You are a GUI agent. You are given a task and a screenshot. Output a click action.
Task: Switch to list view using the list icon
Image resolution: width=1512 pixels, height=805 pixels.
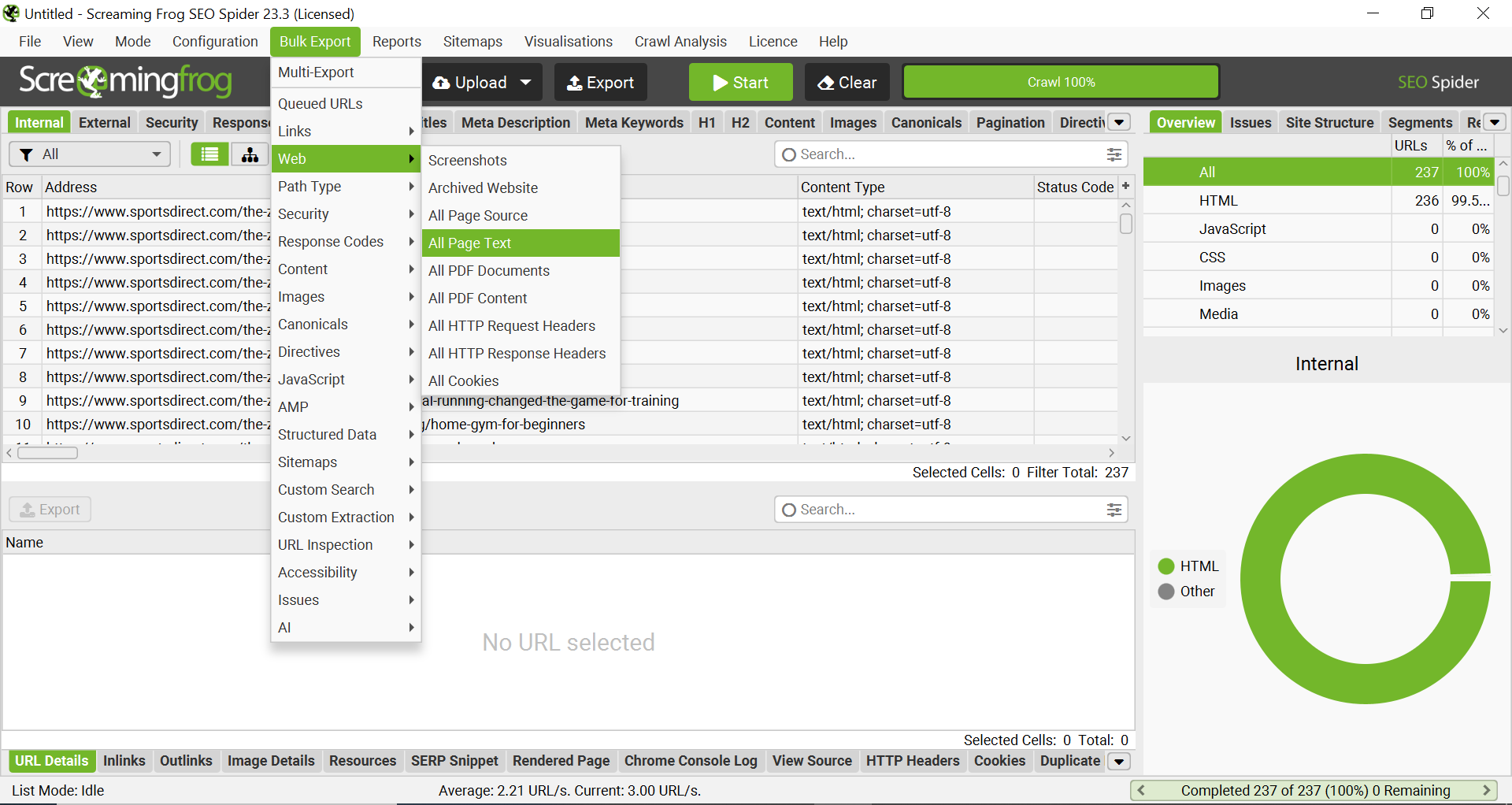209,154
